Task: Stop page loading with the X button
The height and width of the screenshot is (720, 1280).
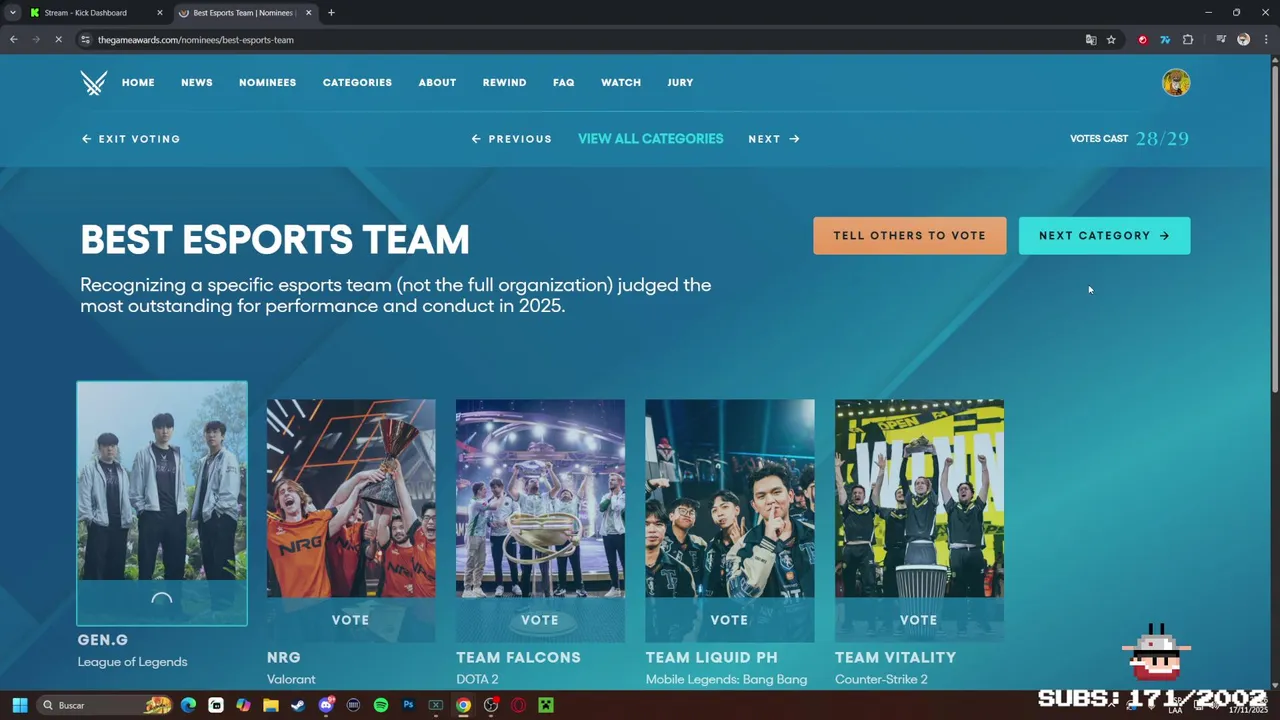Action: pyautogui.click(x=58, y=40)
